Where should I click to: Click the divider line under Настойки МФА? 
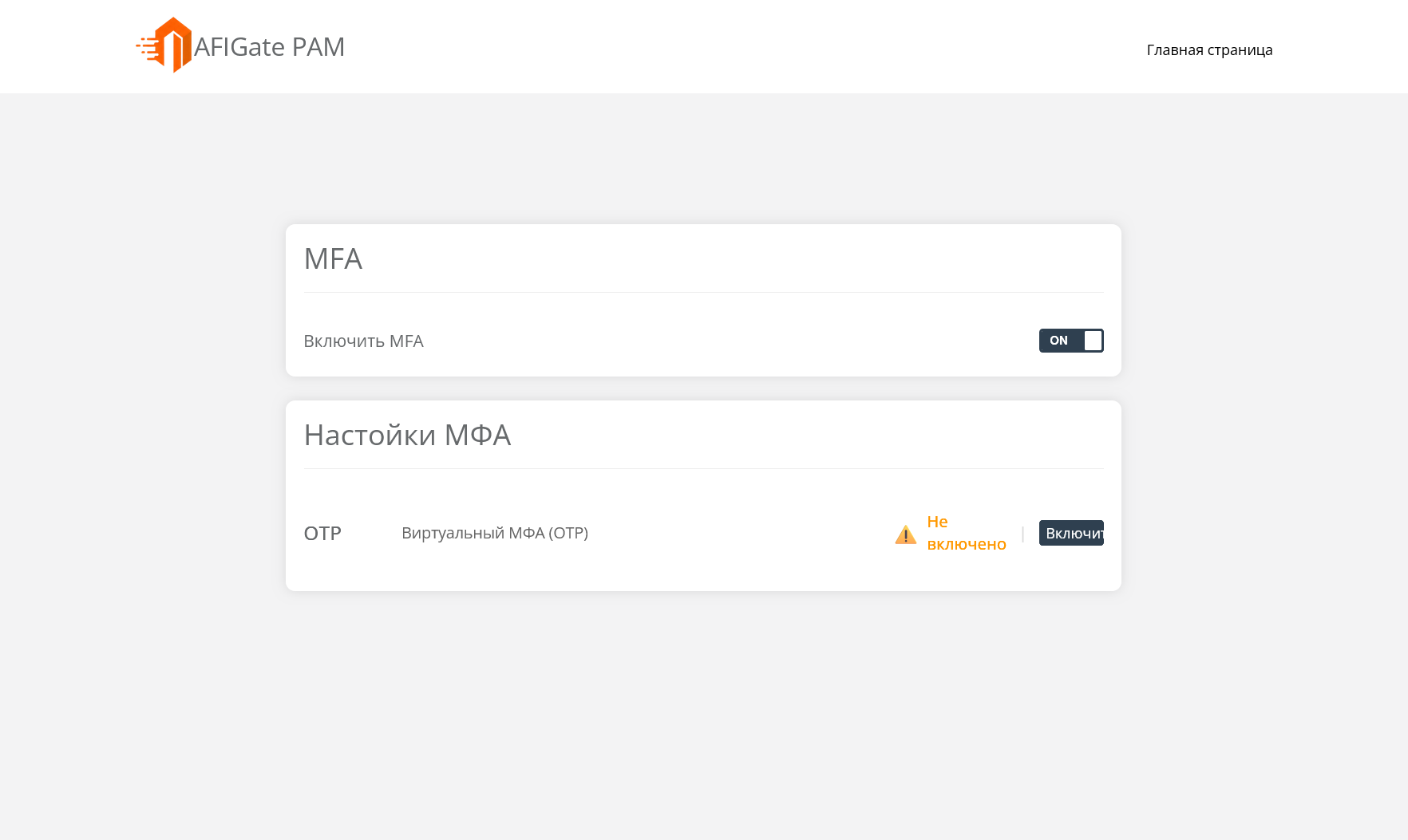(x=703, y=468)
